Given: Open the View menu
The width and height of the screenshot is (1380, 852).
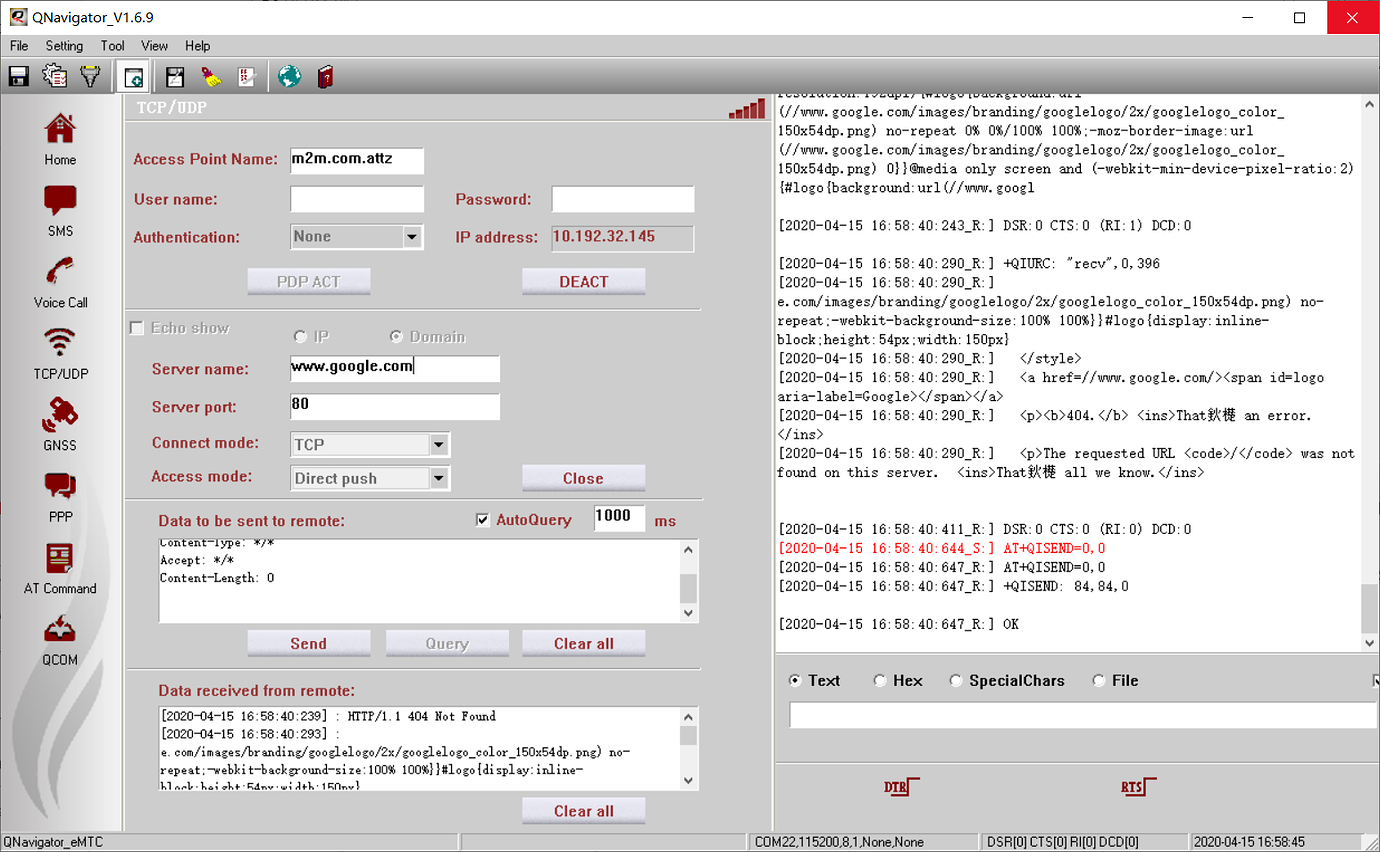Looking at the screenshot, I should pyautogui.click(x=154, y=46).
